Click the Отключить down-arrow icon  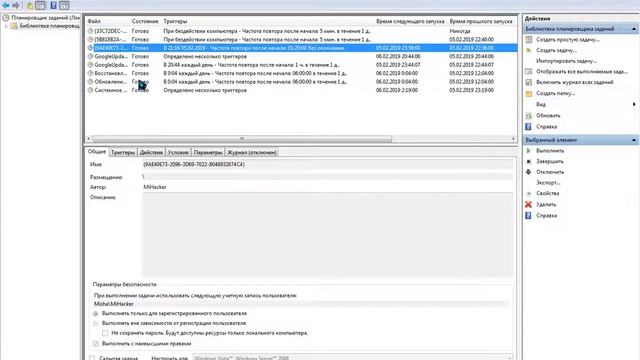529,172
